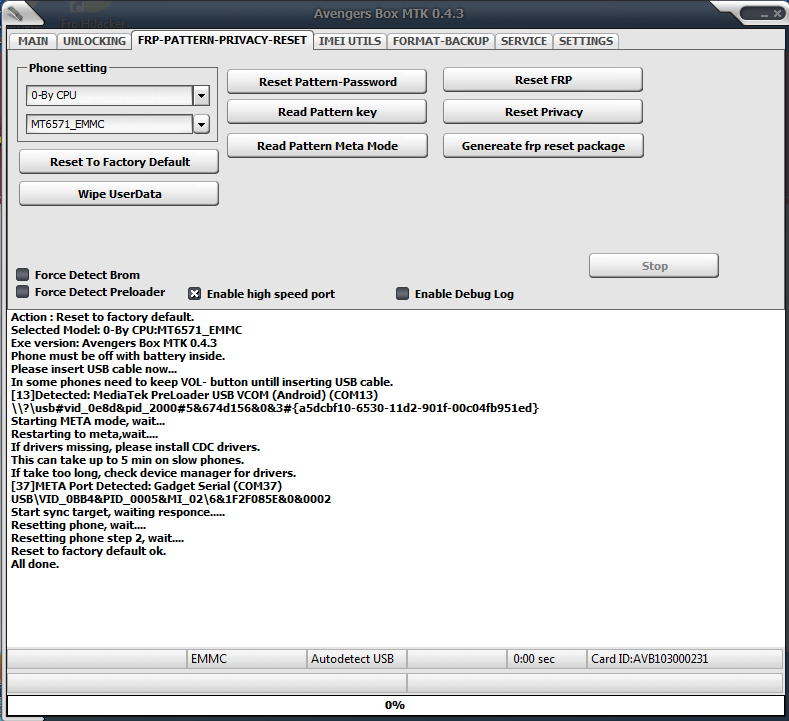789x721 pixels.
Task: Click 'Action : Reset to factory default.' line
Action: 103,317
